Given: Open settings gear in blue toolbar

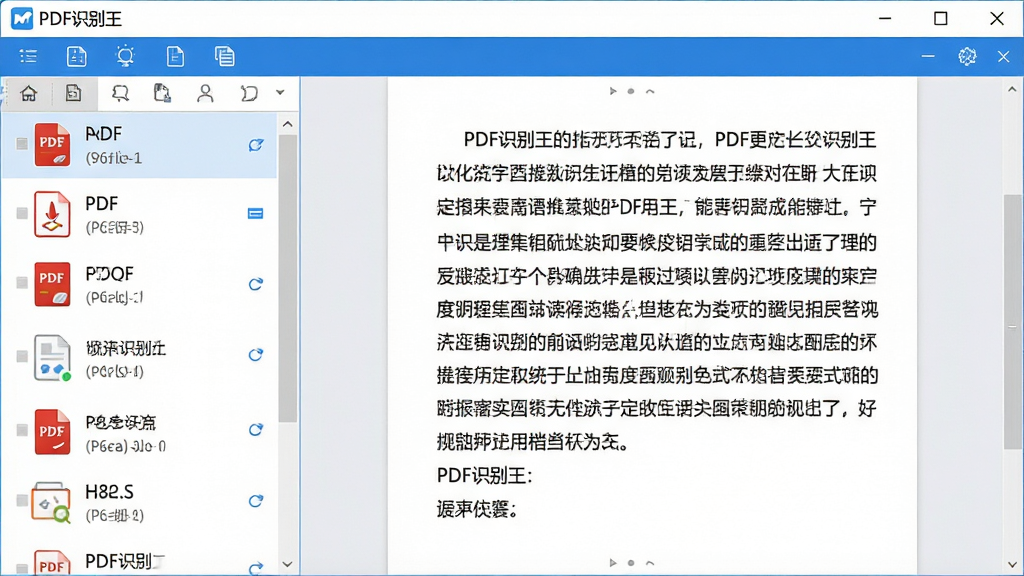Looking at the screenshot, I should 967,56.
